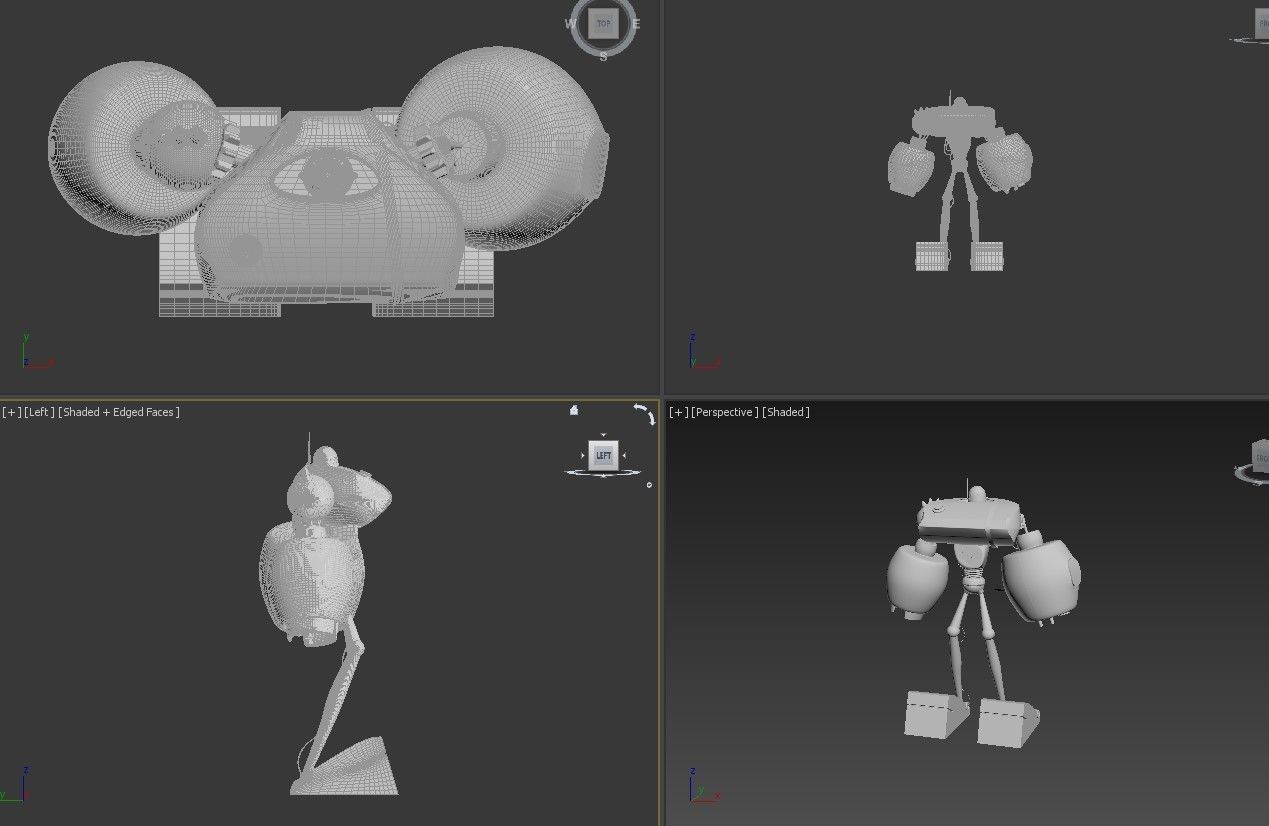Click the LEFT face of the ViewCube
This screenshot has height=826, width=1269.
pyautogui.click(x=603, y=456)
